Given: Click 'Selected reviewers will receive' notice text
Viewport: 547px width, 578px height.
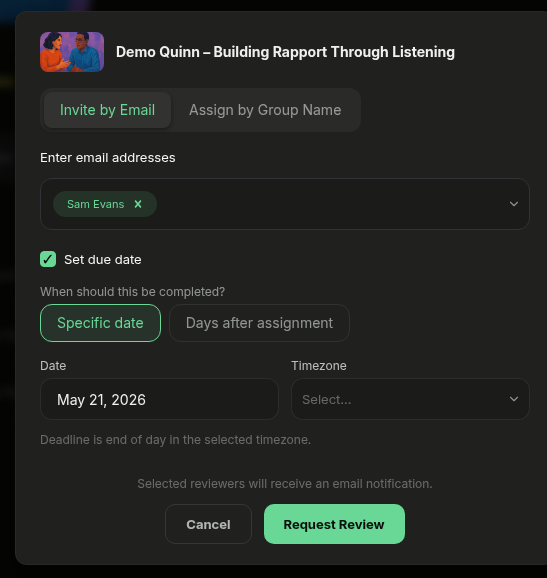Looking at the screenshot, I should point(285,484).
